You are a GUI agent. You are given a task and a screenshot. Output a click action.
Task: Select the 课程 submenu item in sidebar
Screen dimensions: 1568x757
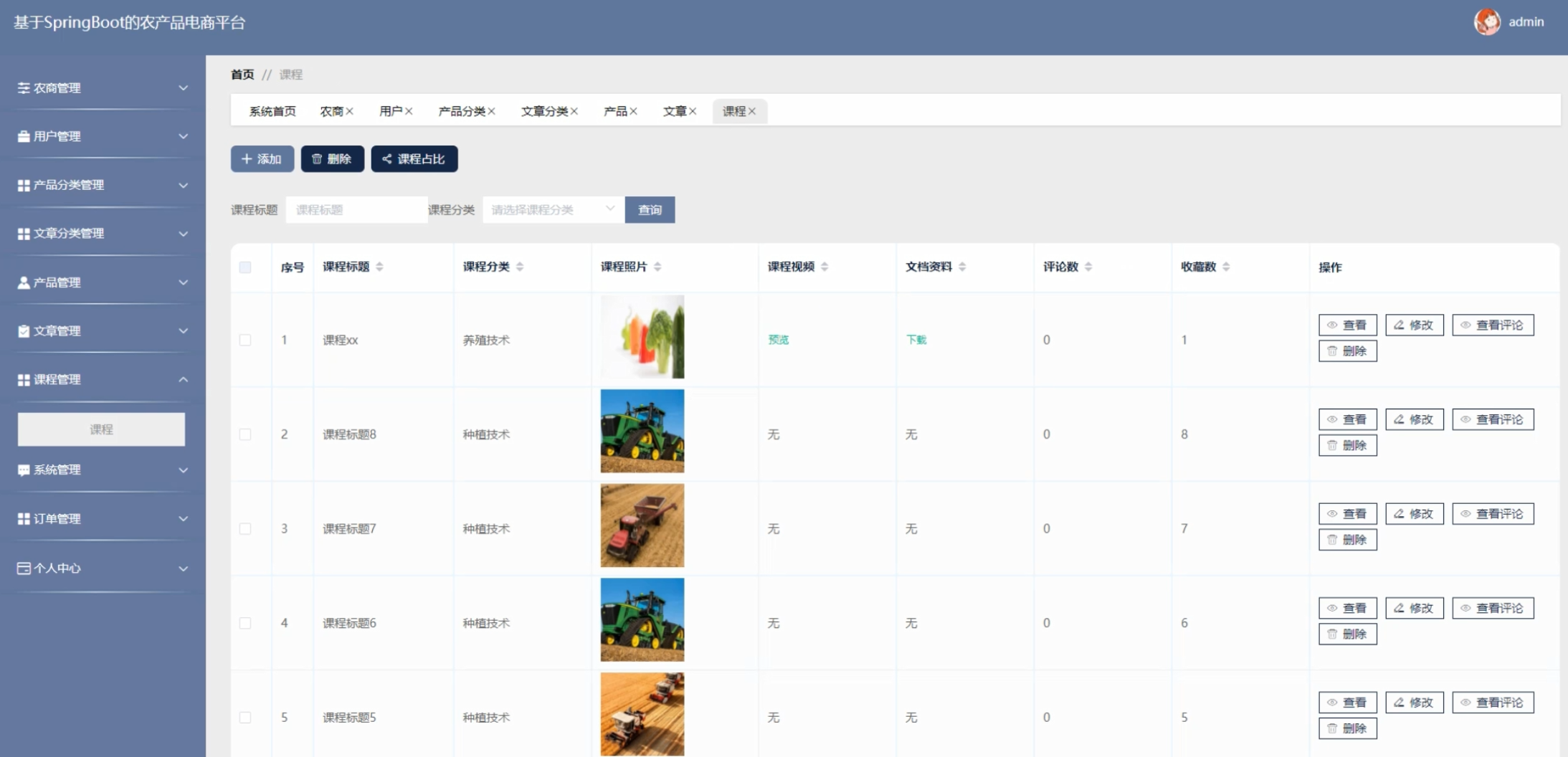click(x=101, y=429)
